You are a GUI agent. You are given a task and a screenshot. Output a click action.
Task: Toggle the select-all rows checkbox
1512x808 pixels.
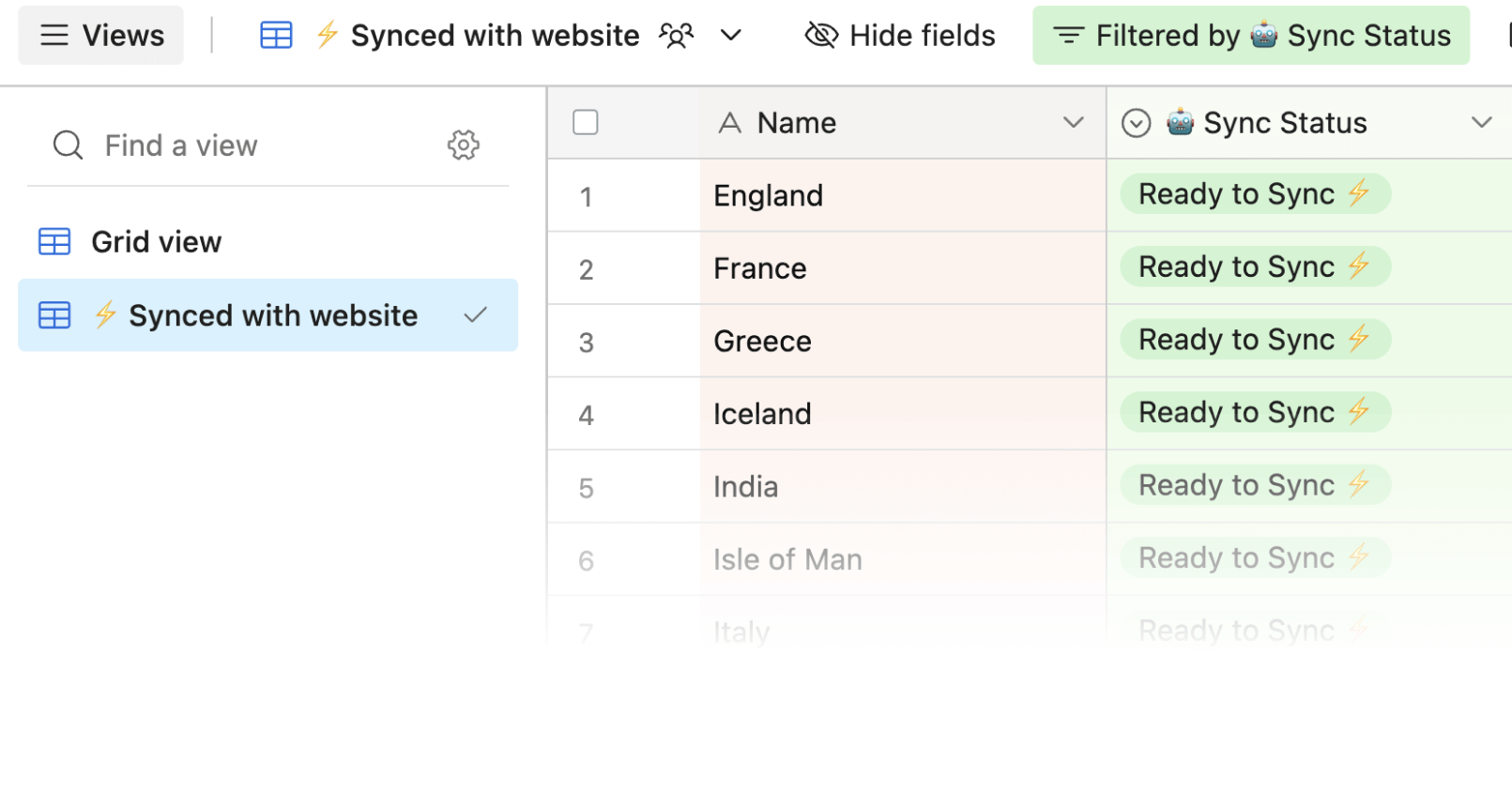(586, 123)
